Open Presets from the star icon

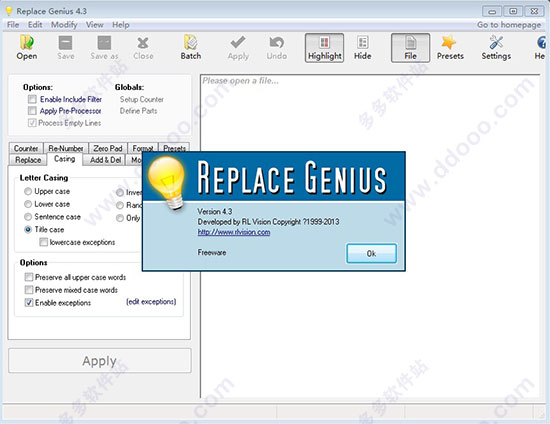pyautogui.click(x=450, y=48)
